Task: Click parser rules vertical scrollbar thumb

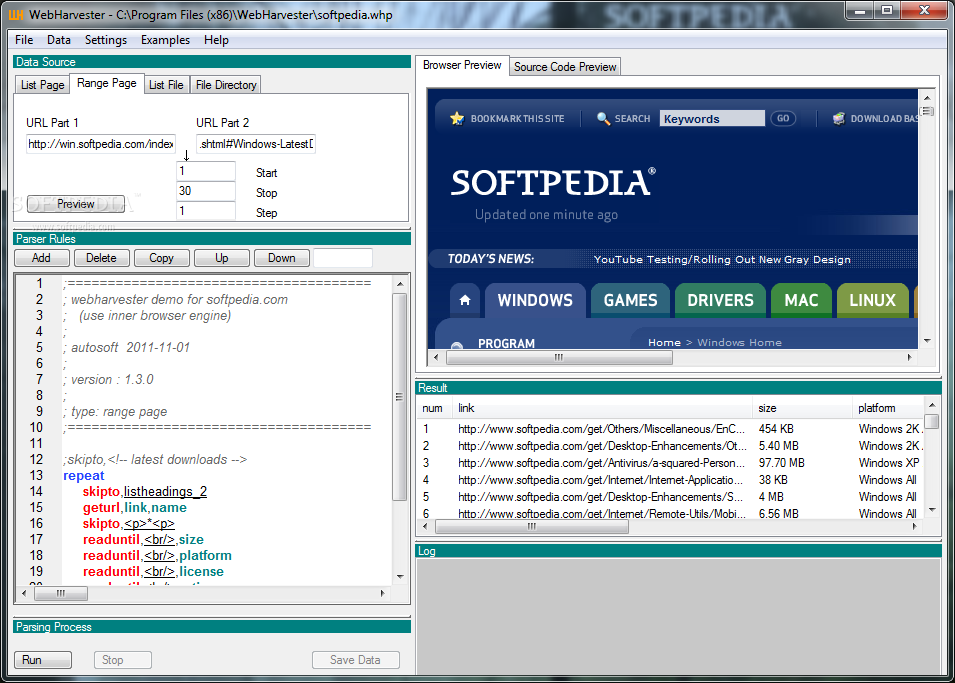Action: (x=400, y=397)
